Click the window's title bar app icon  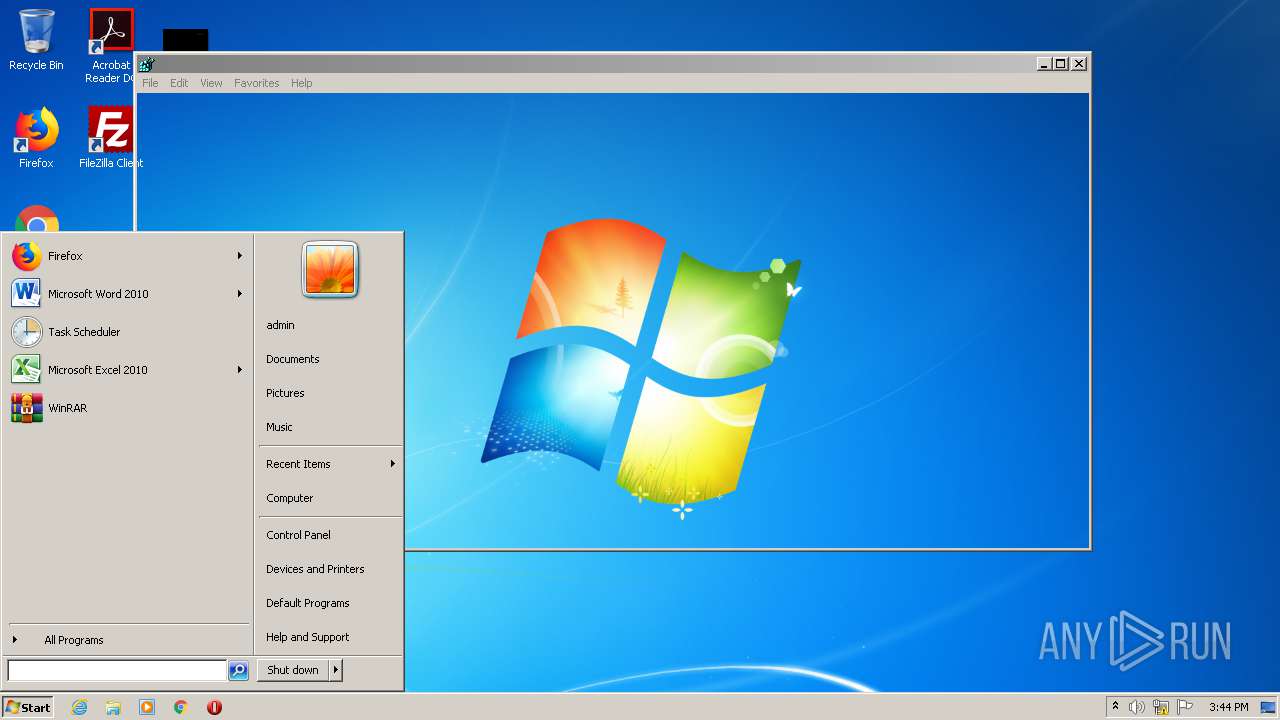tap(147, 64)
